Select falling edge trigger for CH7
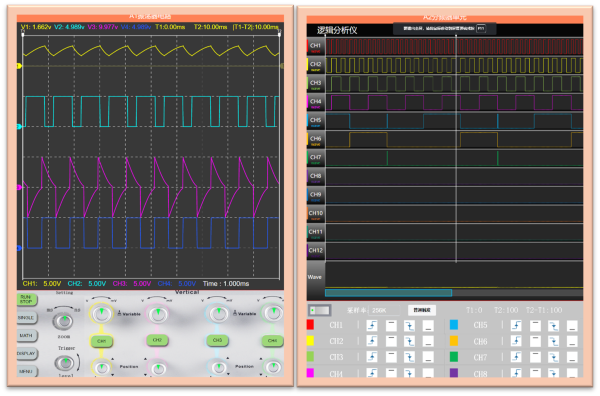 coord(553,357)
